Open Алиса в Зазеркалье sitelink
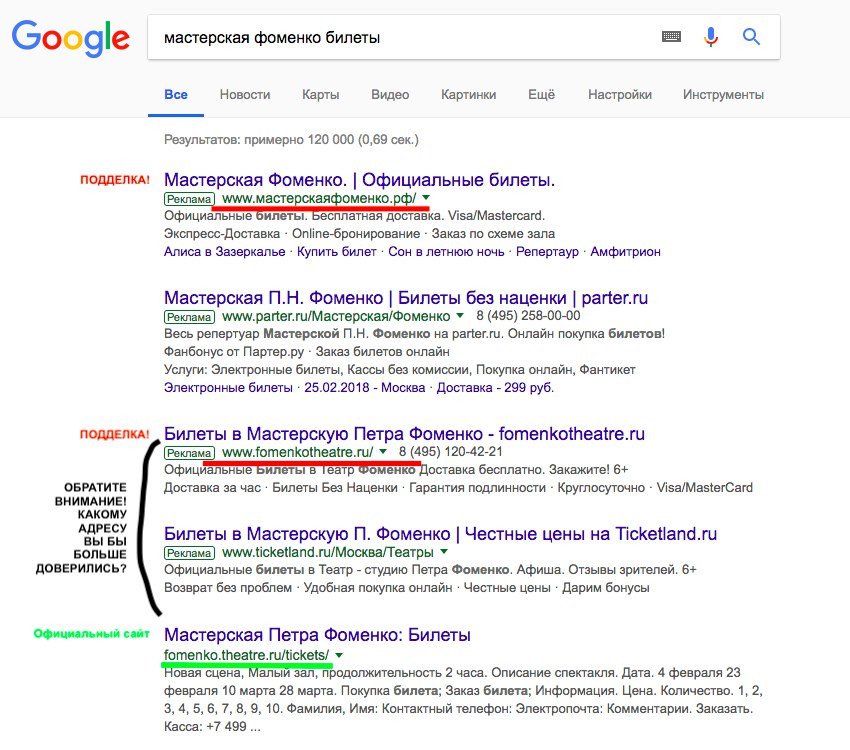Screen dimensions: 850x750 click(224, 251)
